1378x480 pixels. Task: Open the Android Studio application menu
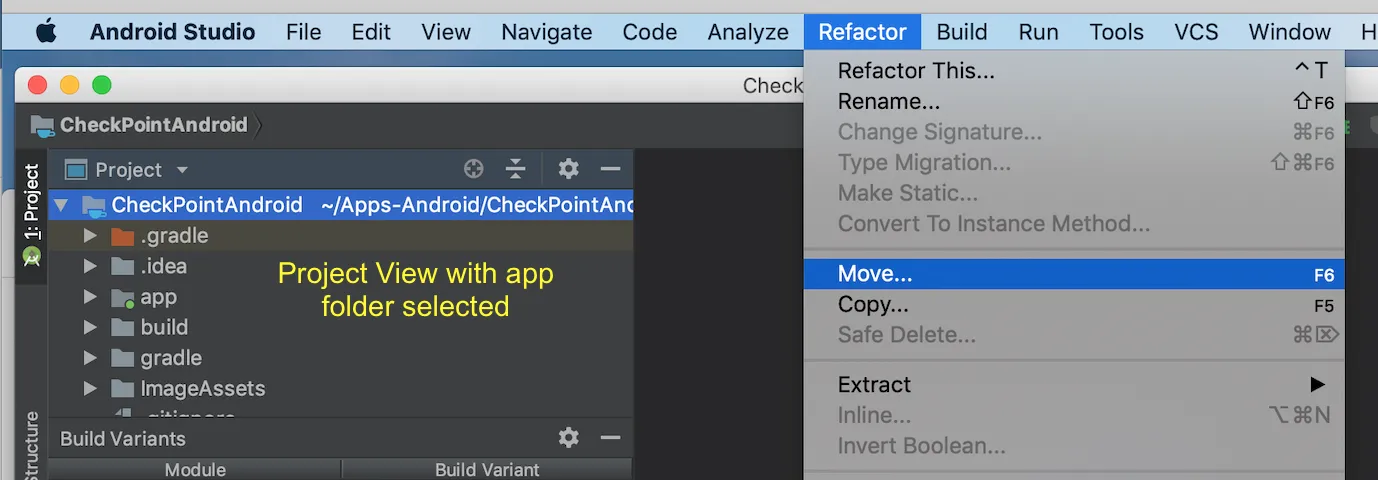(172, 32)
